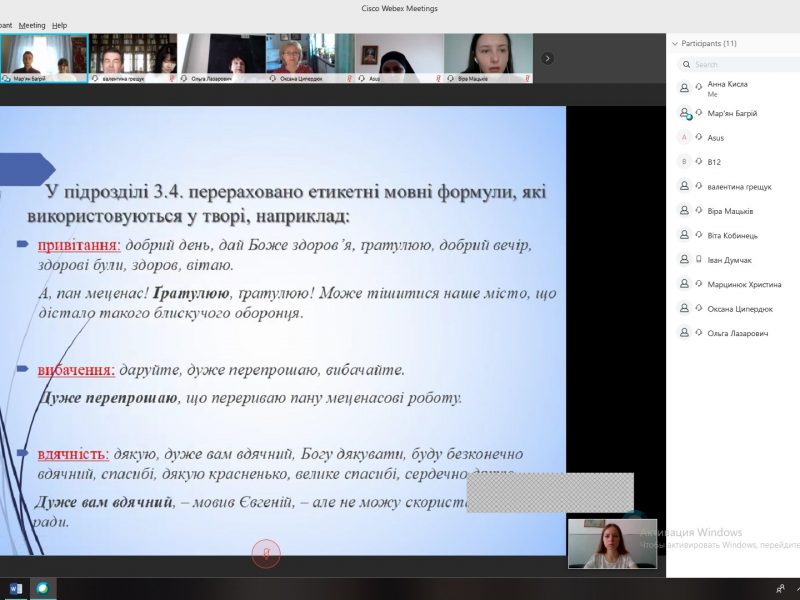
Task: Click Ольга Лазарович in participant list
Action: (x=737, y=333)
